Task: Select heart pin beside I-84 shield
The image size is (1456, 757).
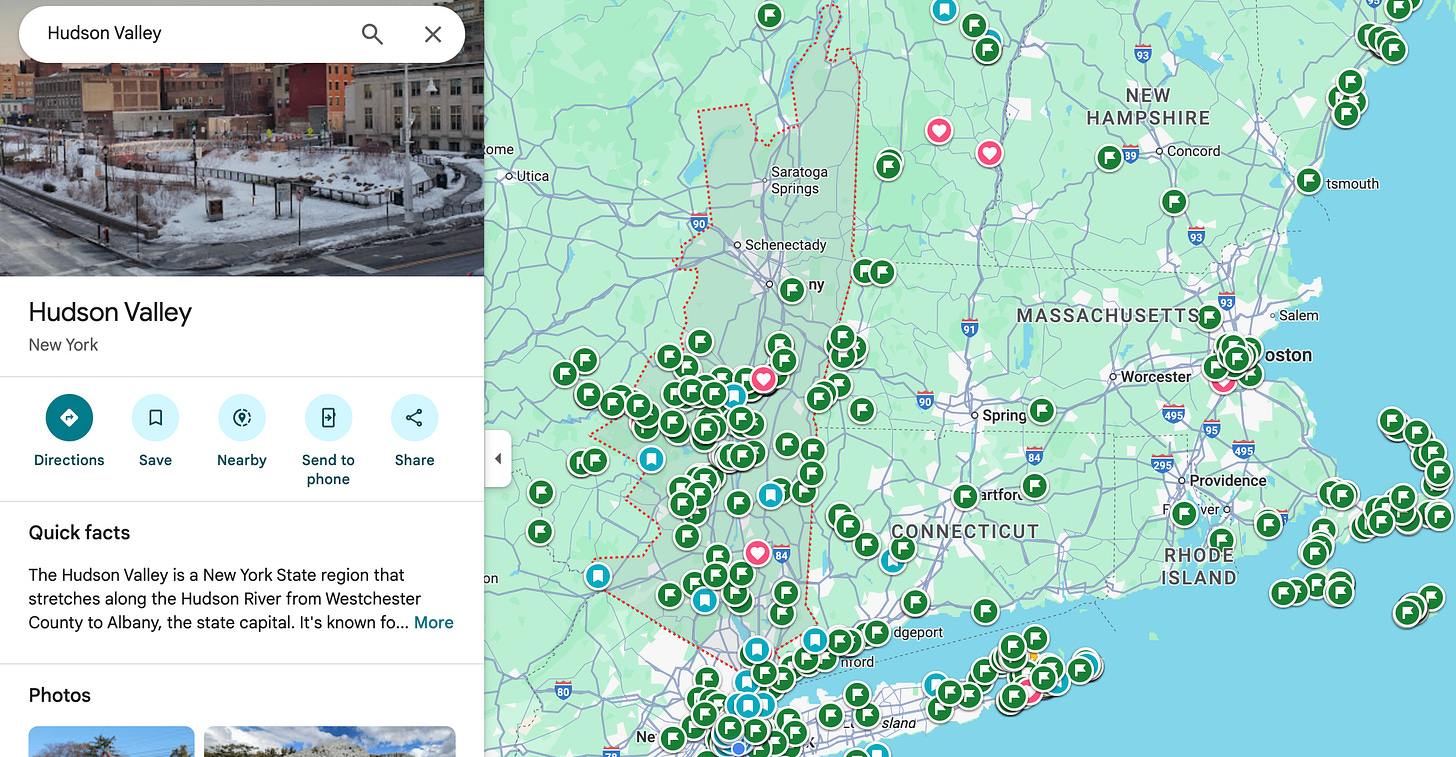Action: point(757,552)
